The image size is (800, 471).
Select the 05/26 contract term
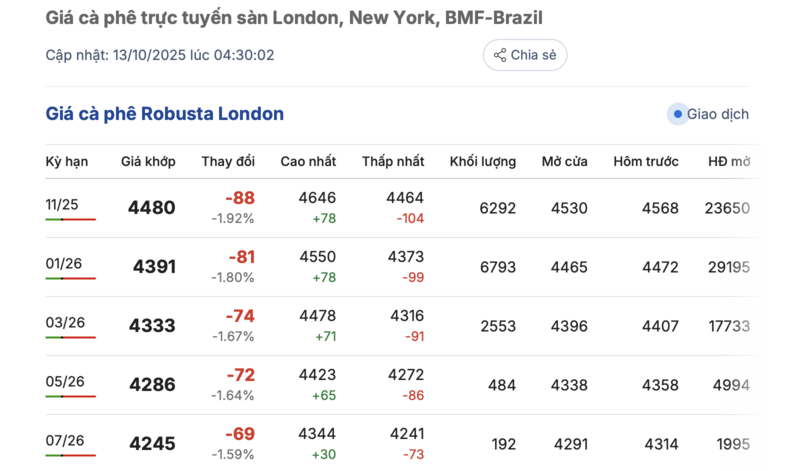coord(63,381)
